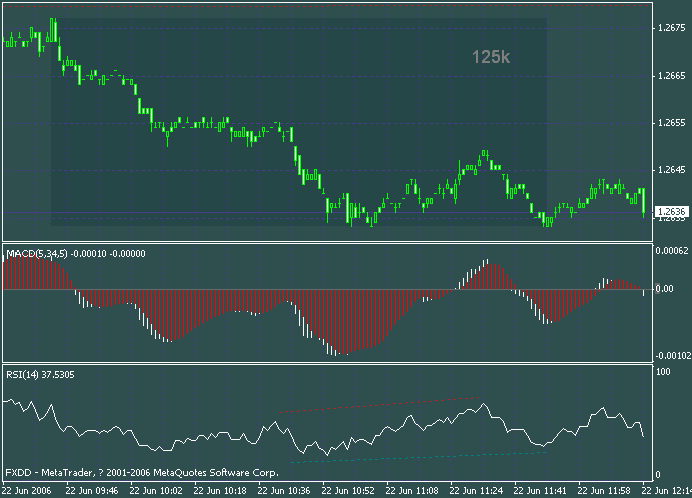Click the 22 Jun 11:58 time label
The image size is (692, 498).
click(604, 491)
